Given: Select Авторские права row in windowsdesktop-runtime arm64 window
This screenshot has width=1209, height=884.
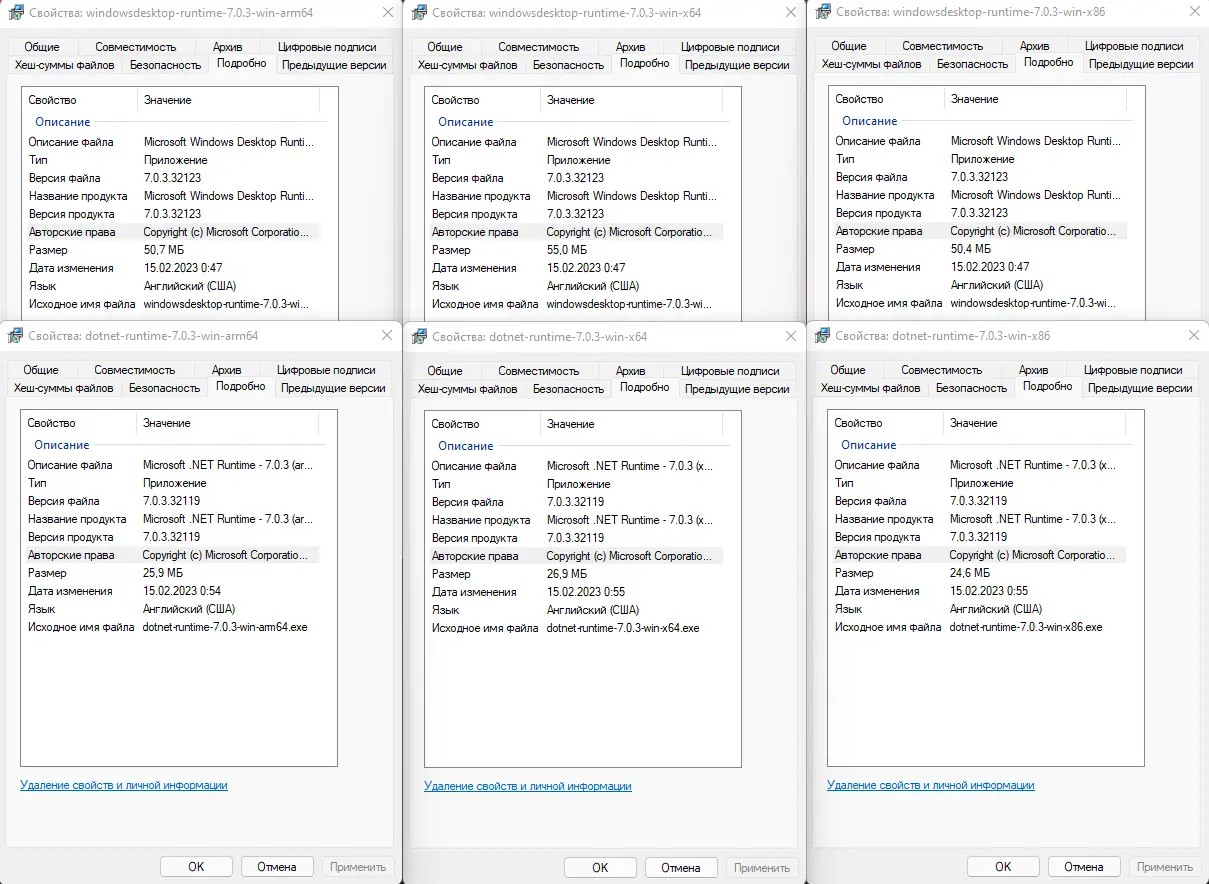Looking at the screenshot, I should click(171, 232).
